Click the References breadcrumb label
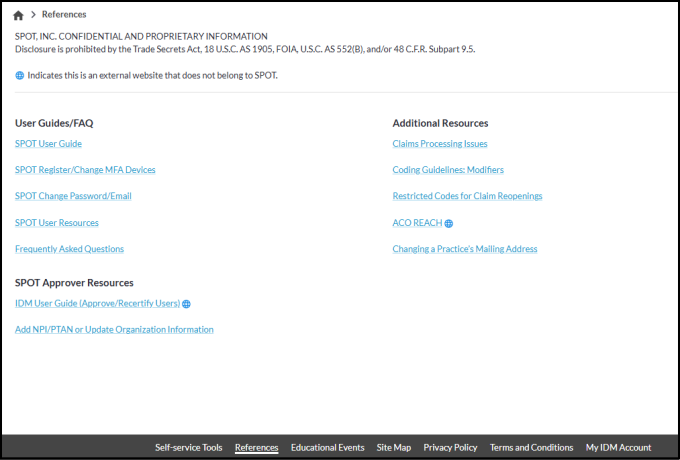This screenshot has width=680, height=460. pyautogui.click(x=64, y=15)
